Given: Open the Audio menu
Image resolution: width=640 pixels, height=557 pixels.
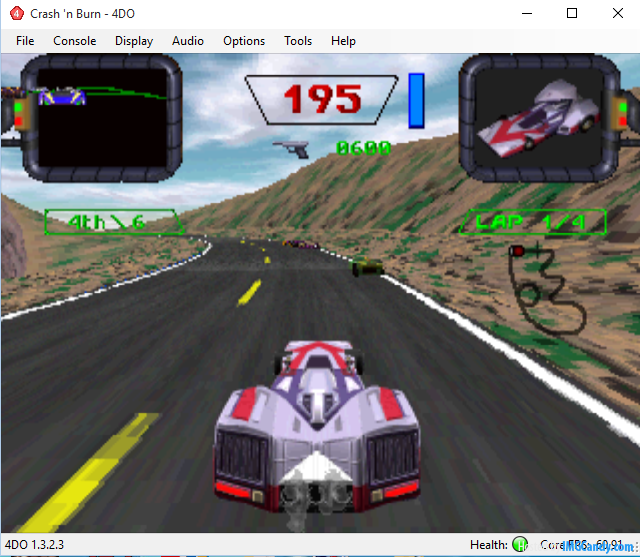Looking at the screenshot, I should [188, 41].
